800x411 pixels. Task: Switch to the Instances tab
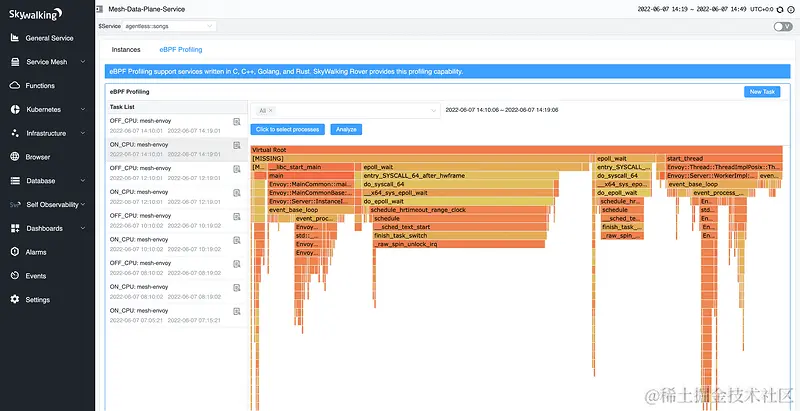(x=126, y=49)
